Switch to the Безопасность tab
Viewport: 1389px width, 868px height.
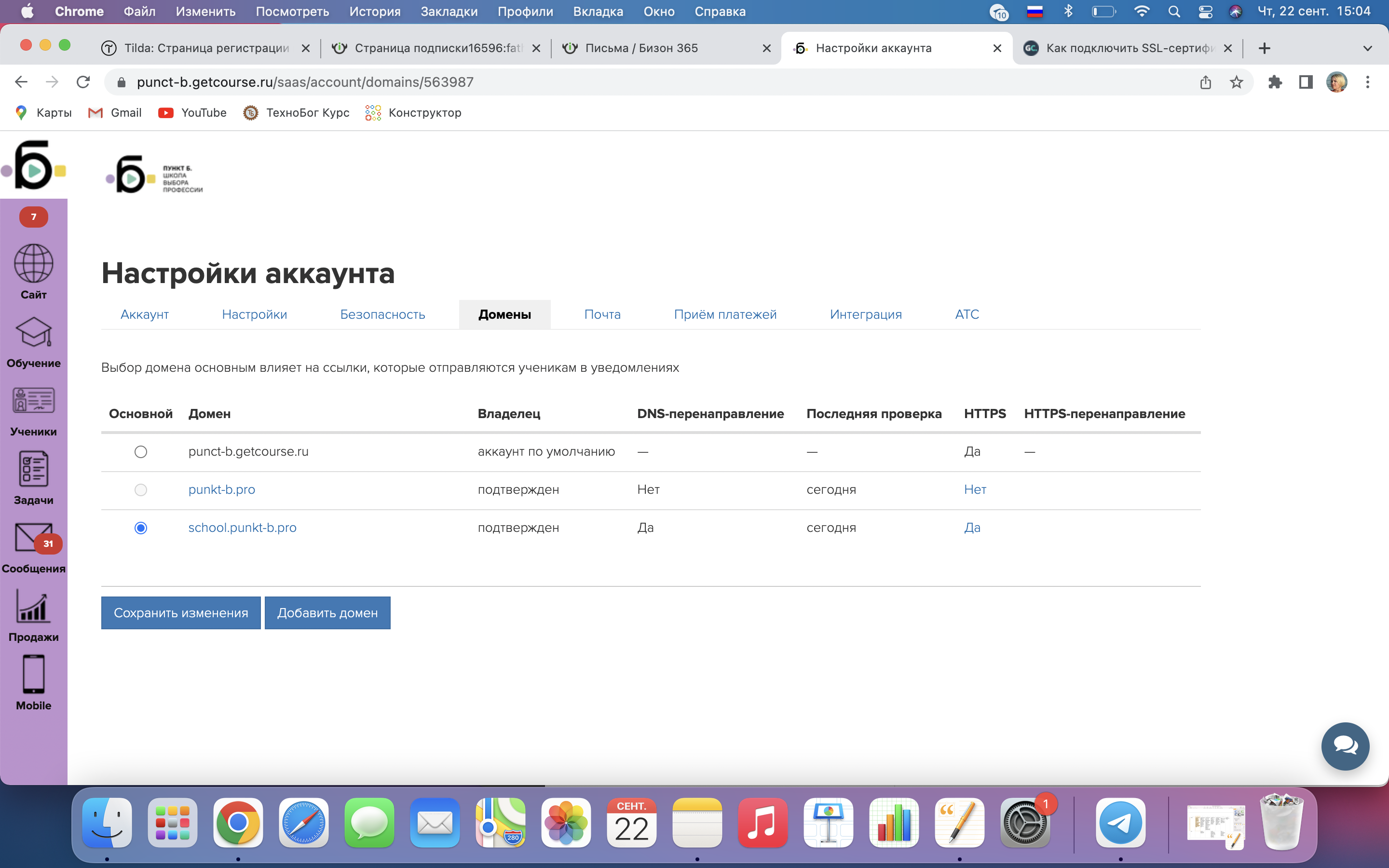tap(382, 314)
